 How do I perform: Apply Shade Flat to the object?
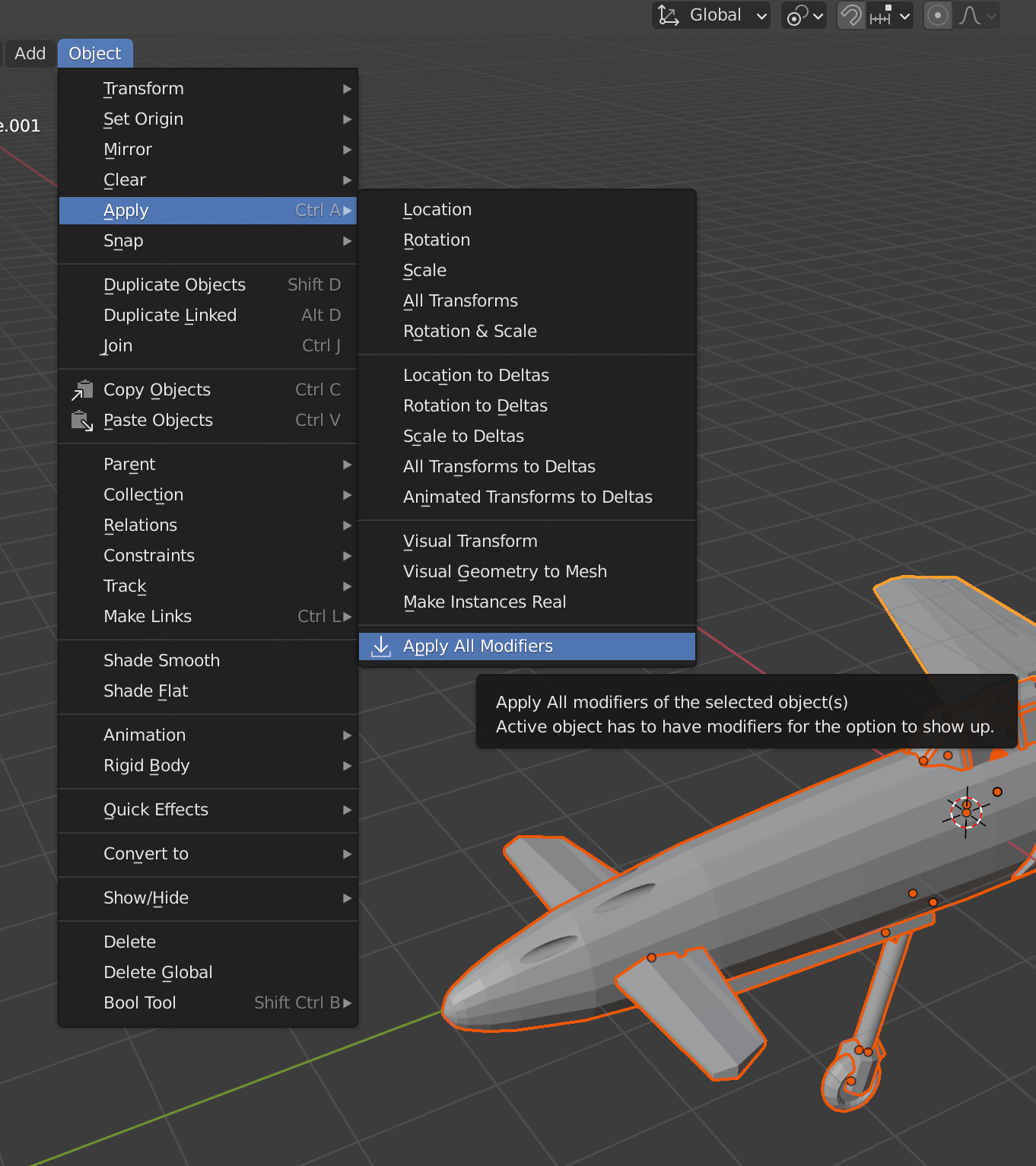(208, 691)
